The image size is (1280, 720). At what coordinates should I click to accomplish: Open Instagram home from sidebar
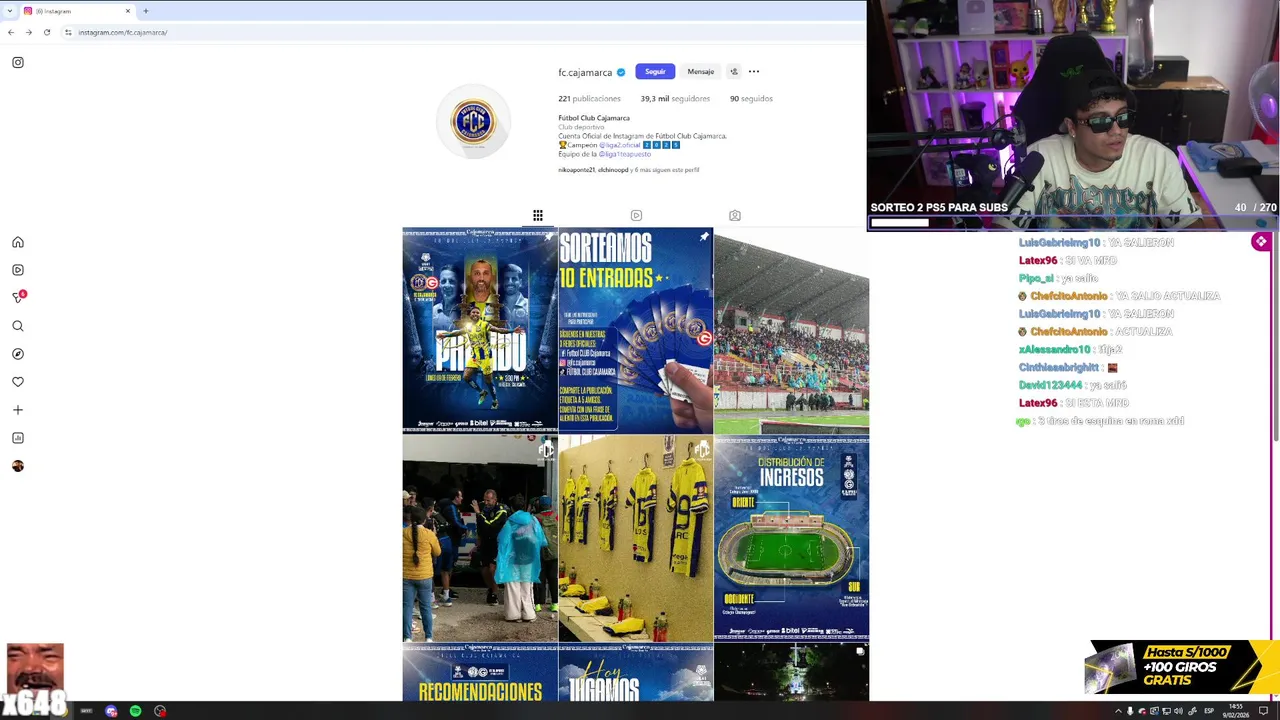18,242
